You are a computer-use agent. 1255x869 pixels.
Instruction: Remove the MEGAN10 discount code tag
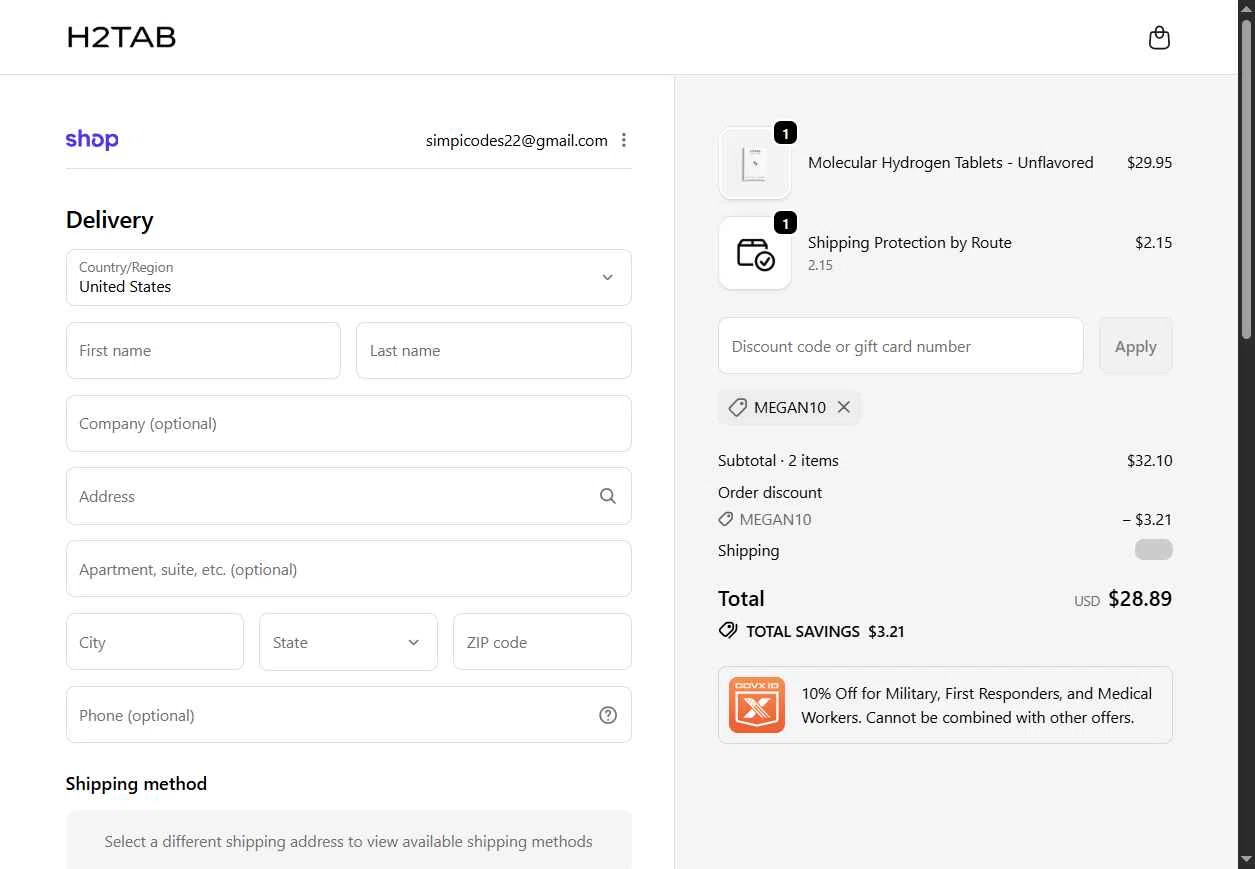pyautogui.click(x=844, y=407)
